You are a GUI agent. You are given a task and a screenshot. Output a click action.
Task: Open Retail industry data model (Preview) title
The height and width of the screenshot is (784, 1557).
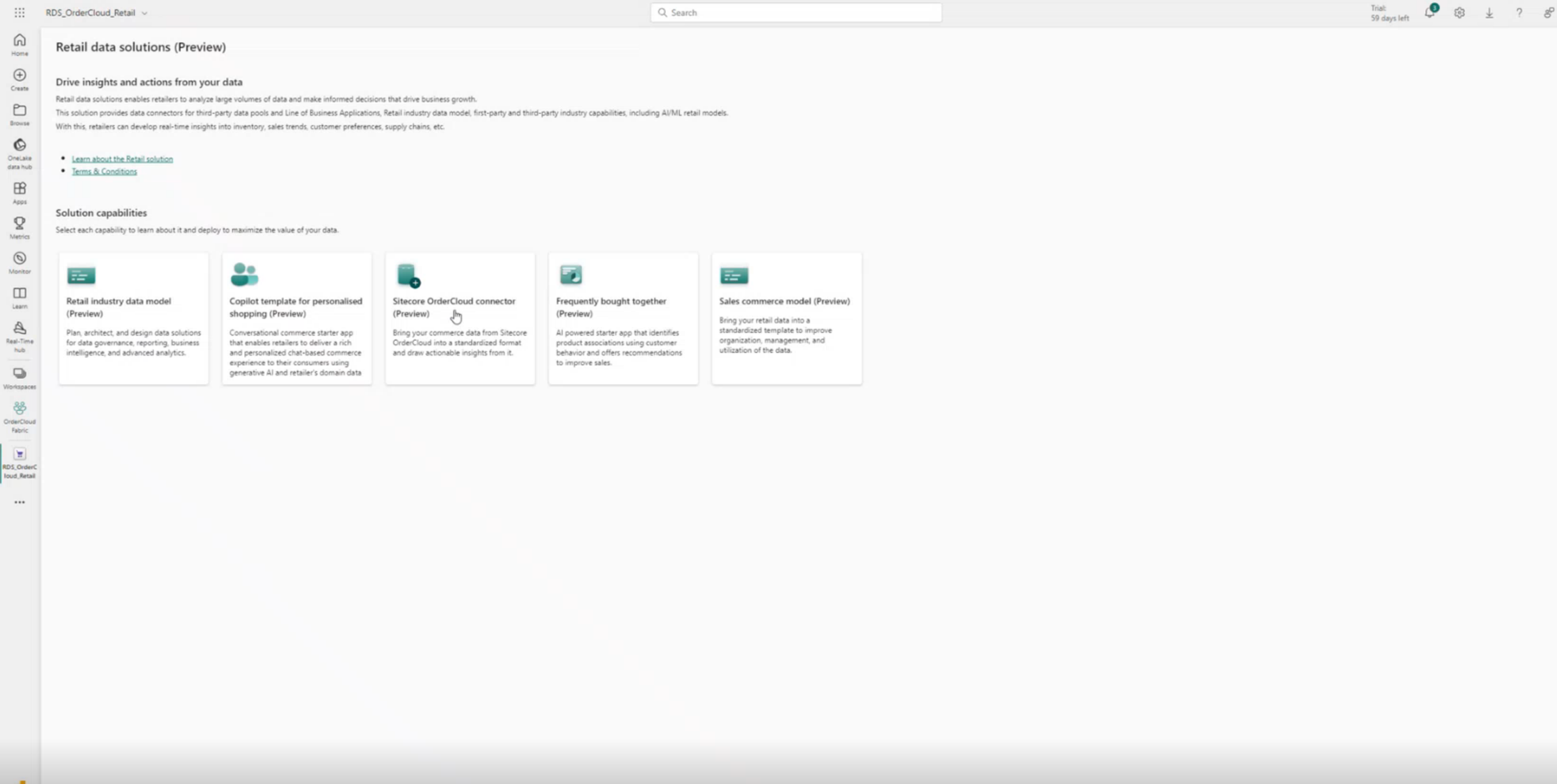[x=119, y=307]
